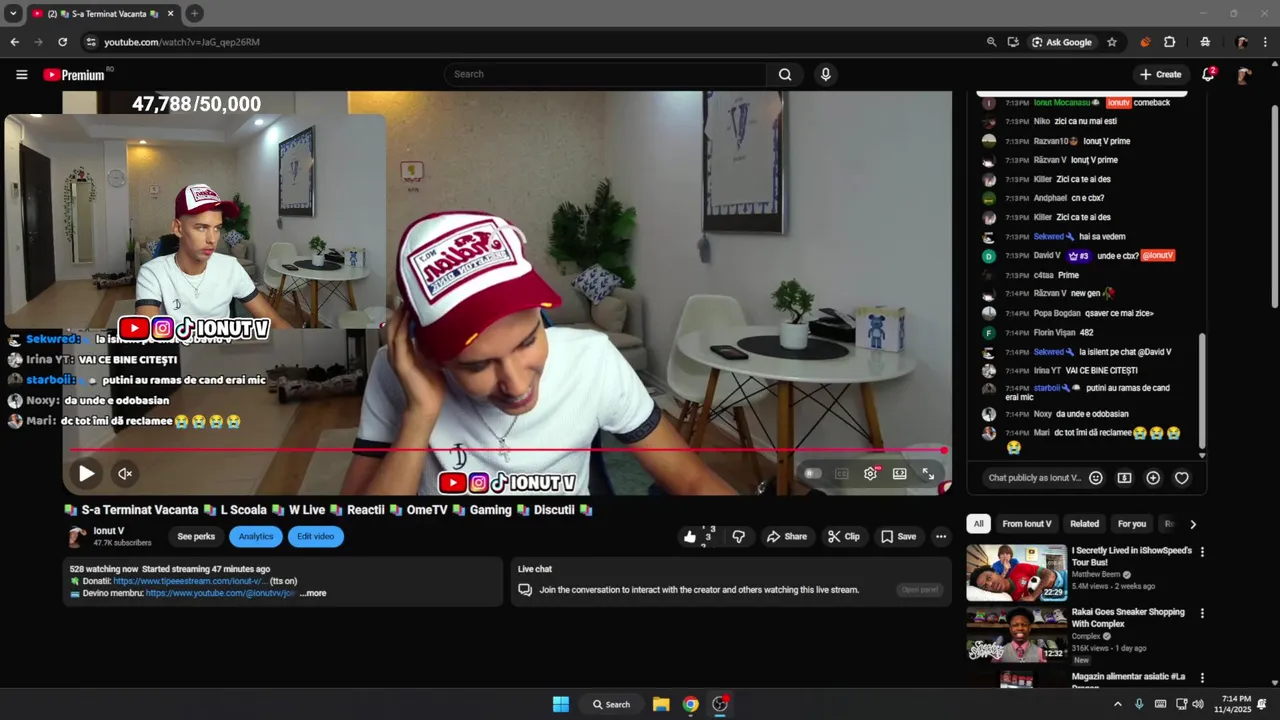Open options for Rakai Sneaker Shopping video
1280x720 pixels.
pyautogui.click(x=1202, y=613)
